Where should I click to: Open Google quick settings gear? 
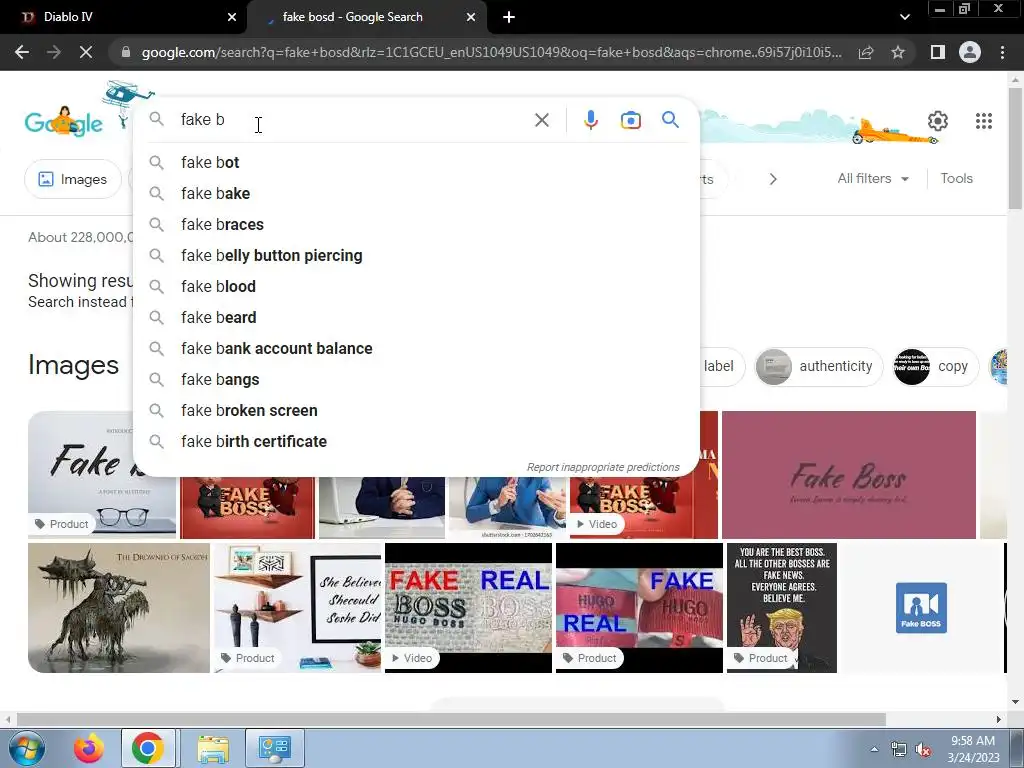pos(938,121)
